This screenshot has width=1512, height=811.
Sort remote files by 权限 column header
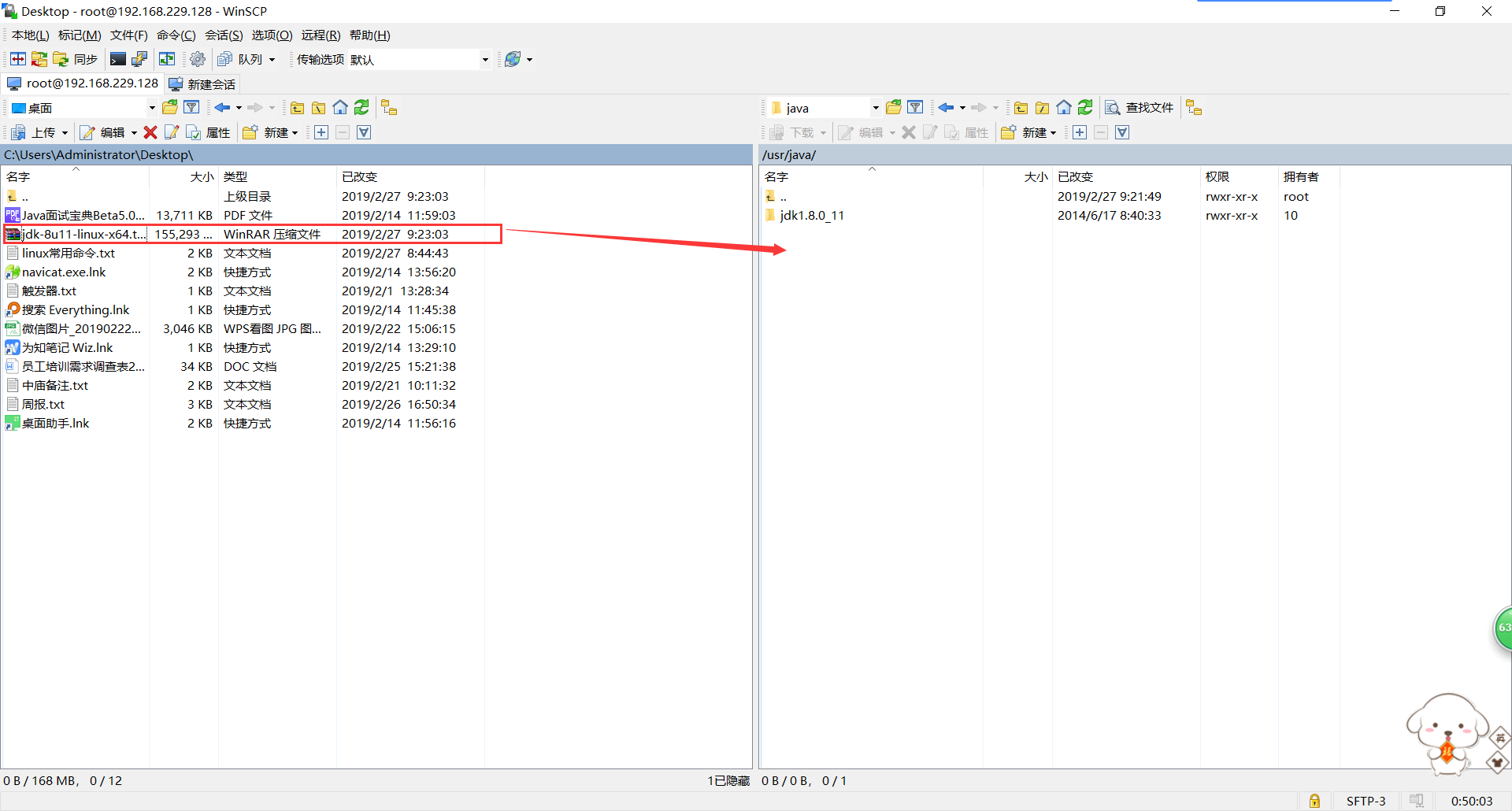point(1238,176)
